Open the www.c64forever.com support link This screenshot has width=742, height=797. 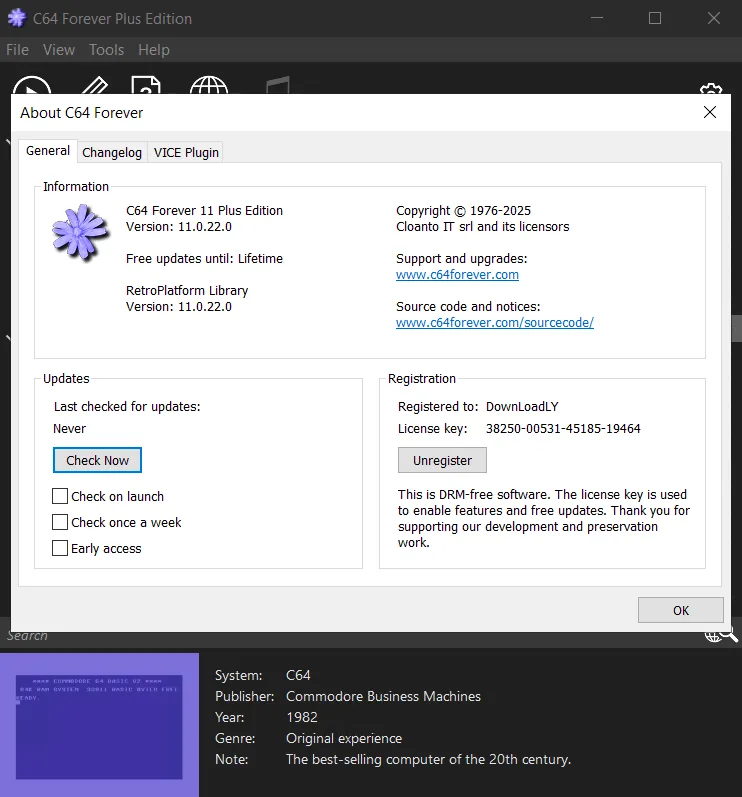tap(457, 274)
